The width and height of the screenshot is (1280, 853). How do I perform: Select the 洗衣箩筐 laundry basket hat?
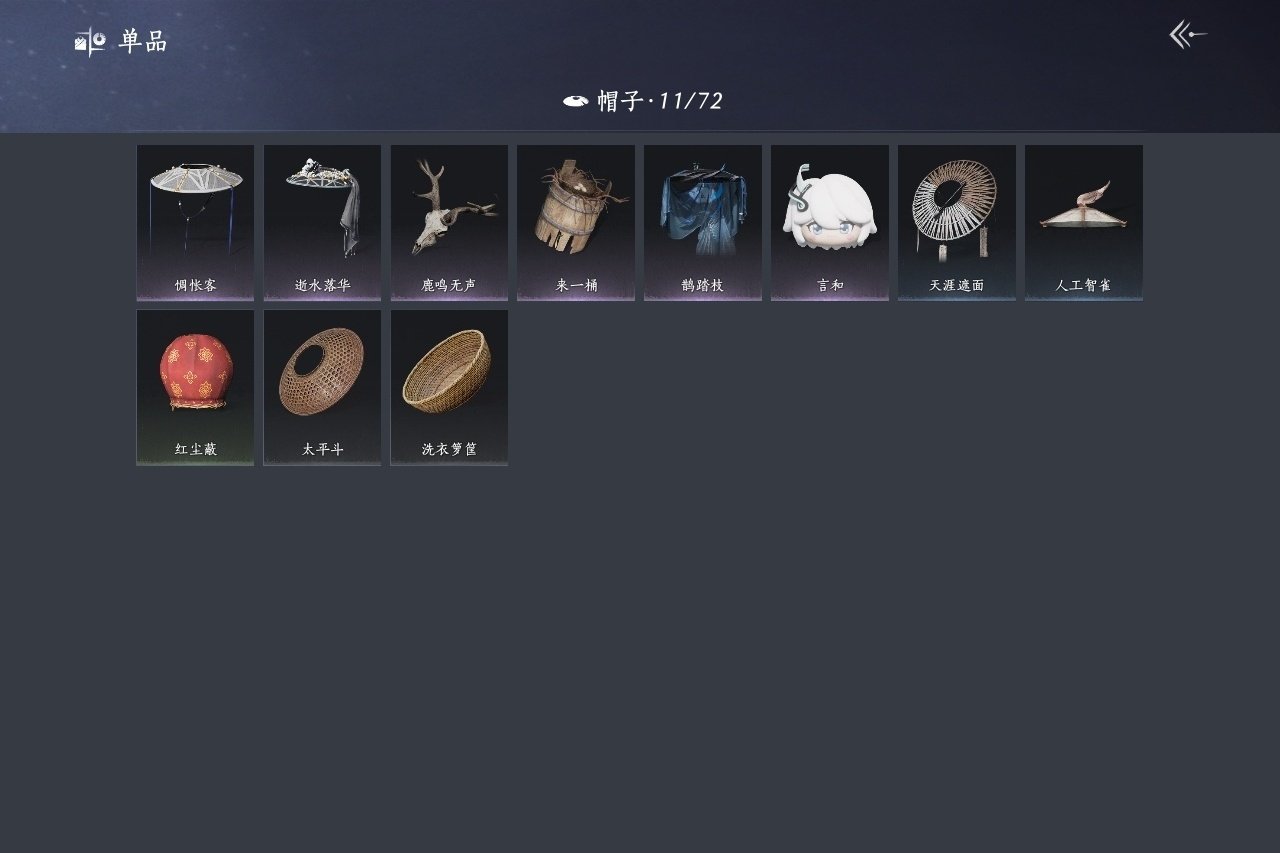click(449, 387)
